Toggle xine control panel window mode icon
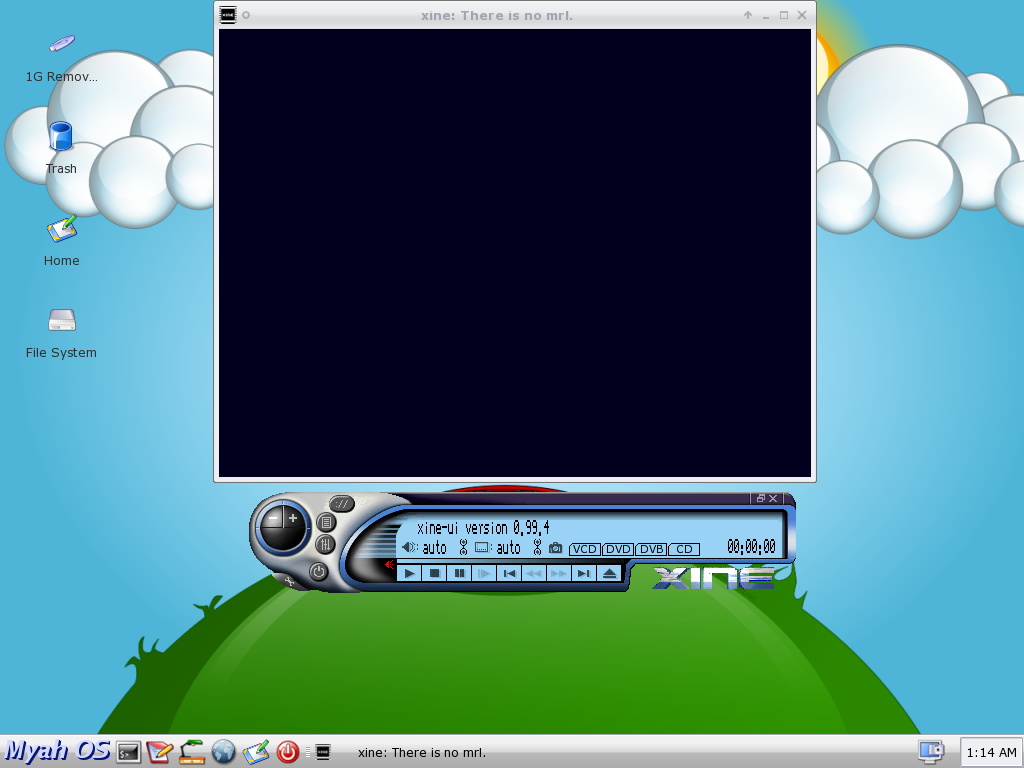The width and height of the screenshot is (1024, 768). point(761,498)
